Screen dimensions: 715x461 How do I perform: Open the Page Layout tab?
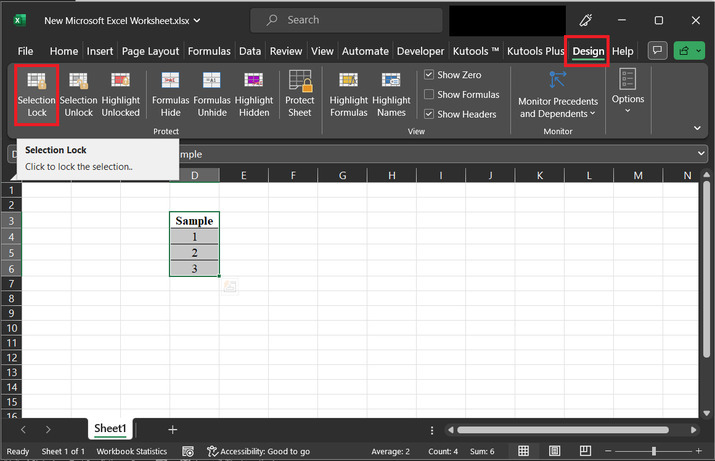click(x=148, y=51)
